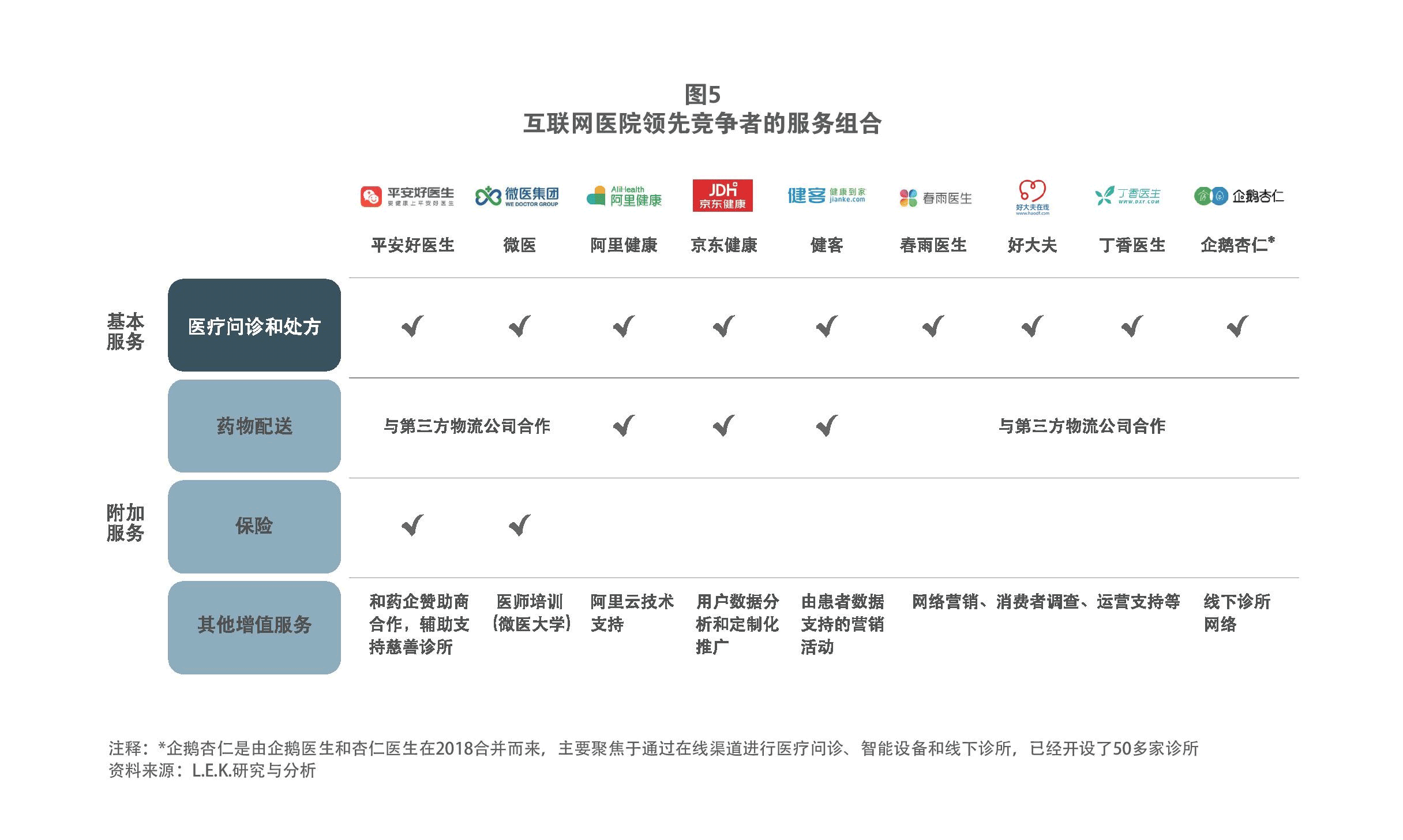Click 平安好医生 checkmark in 保险 row
1403x840 pixels.
(412, 526)
